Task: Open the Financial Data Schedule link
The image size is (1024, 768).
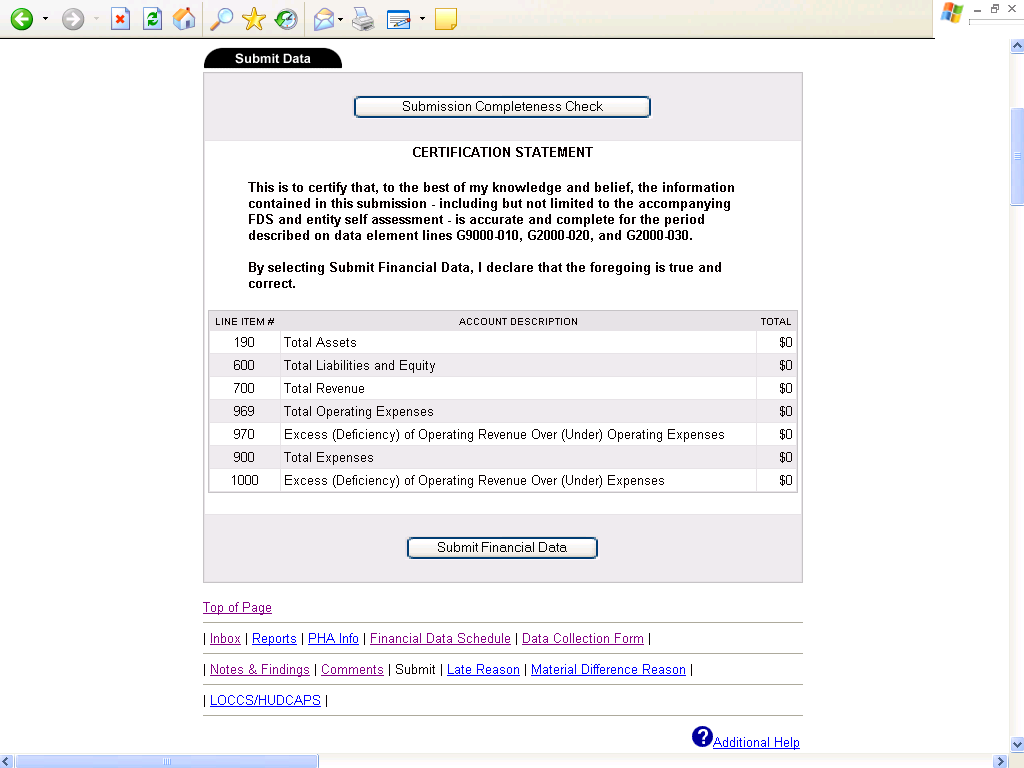Action: click(x=440, y=638)
